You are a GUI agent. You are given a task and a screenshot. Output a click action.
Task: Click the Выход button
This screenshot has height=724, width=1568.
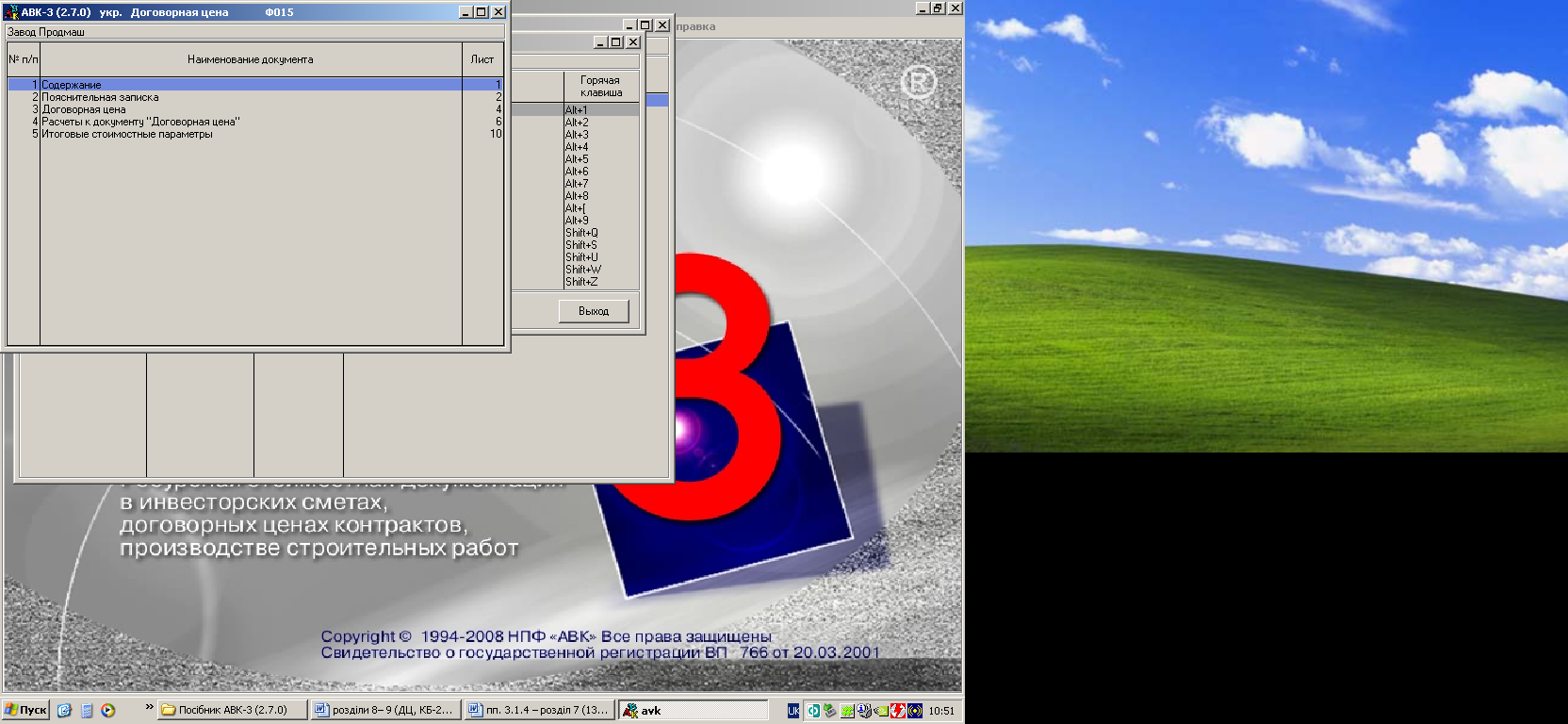tap(594, 311)
